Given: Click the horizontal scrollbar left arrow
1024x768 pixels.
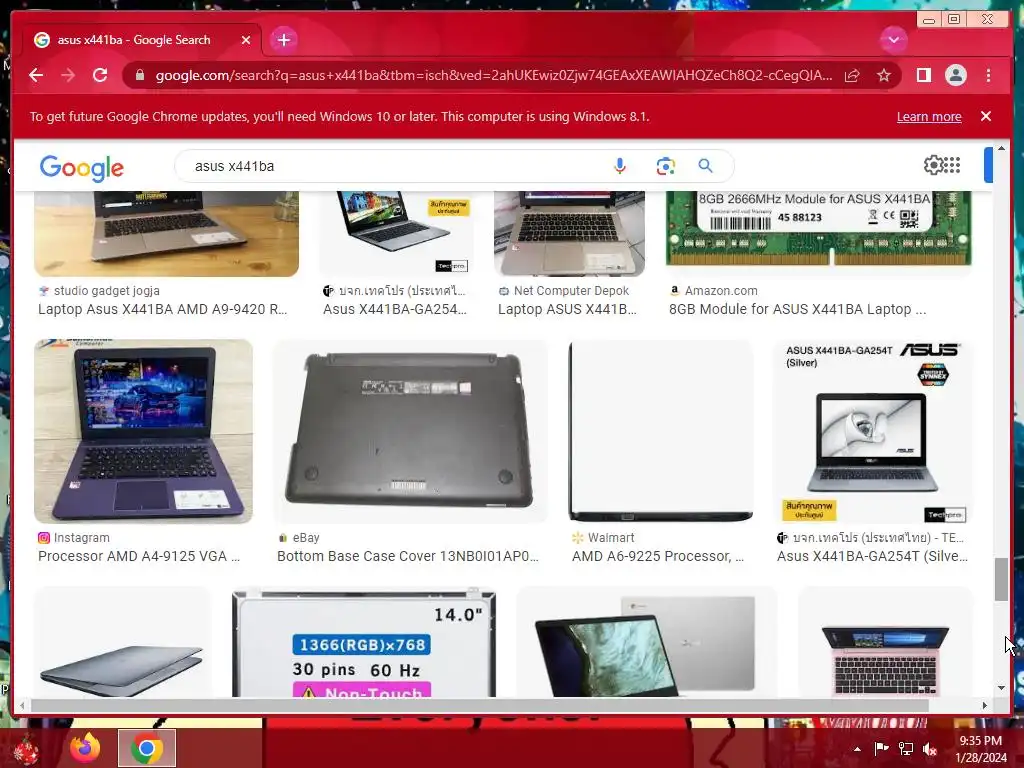Looking at the screenshot, I should tap(22, 705).
